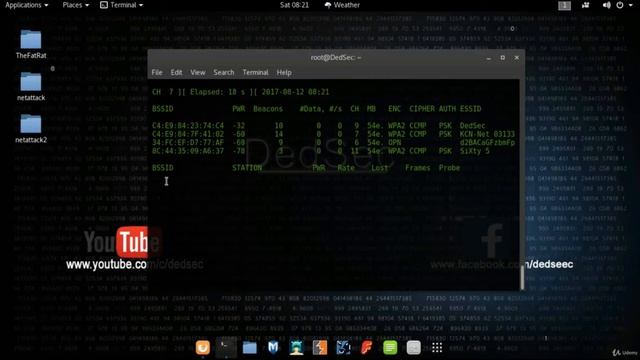640x360 pixels.
Task: Click BSSID C4:E9:84:7F:41:02 in terminal
Action: tap(188, 134)
